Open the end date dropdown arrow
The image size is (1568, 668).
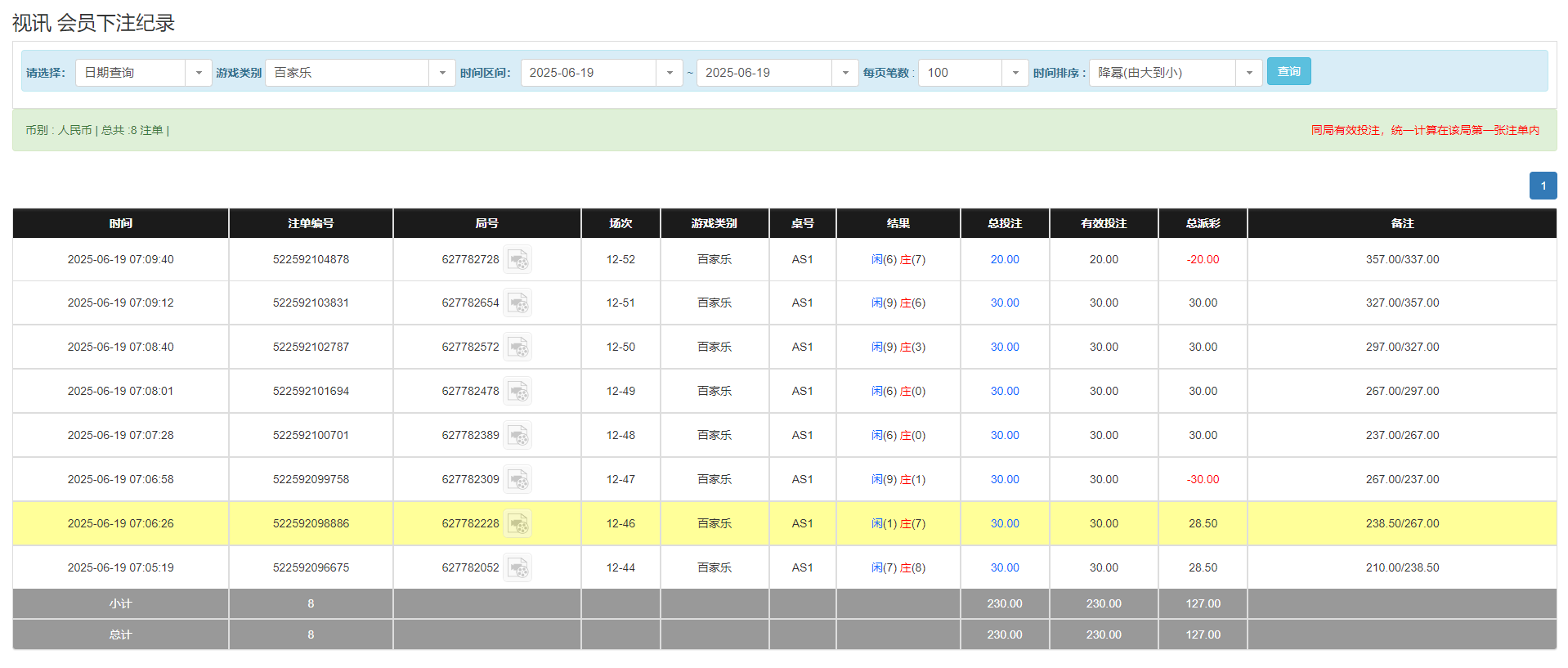coord(844,73)
